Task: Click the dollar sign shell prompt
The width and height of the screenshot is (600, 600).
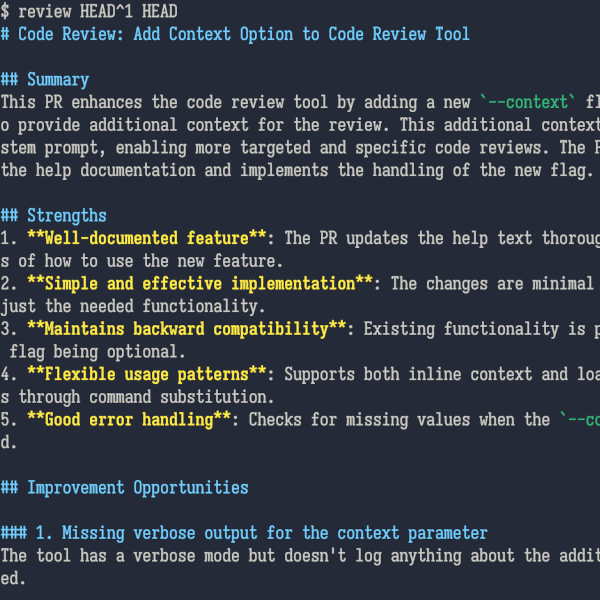Action: click(5, 11)
